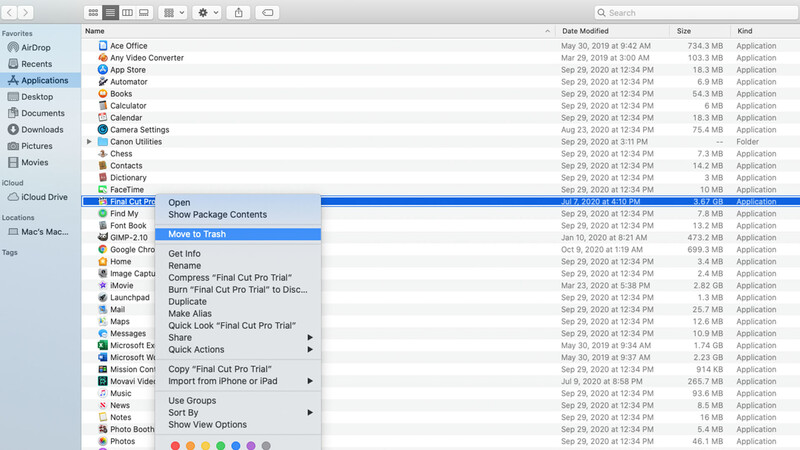The height and width of the screenshot is (450, 800).
Task: Choose Move to Trash
Action: [238, 234]
